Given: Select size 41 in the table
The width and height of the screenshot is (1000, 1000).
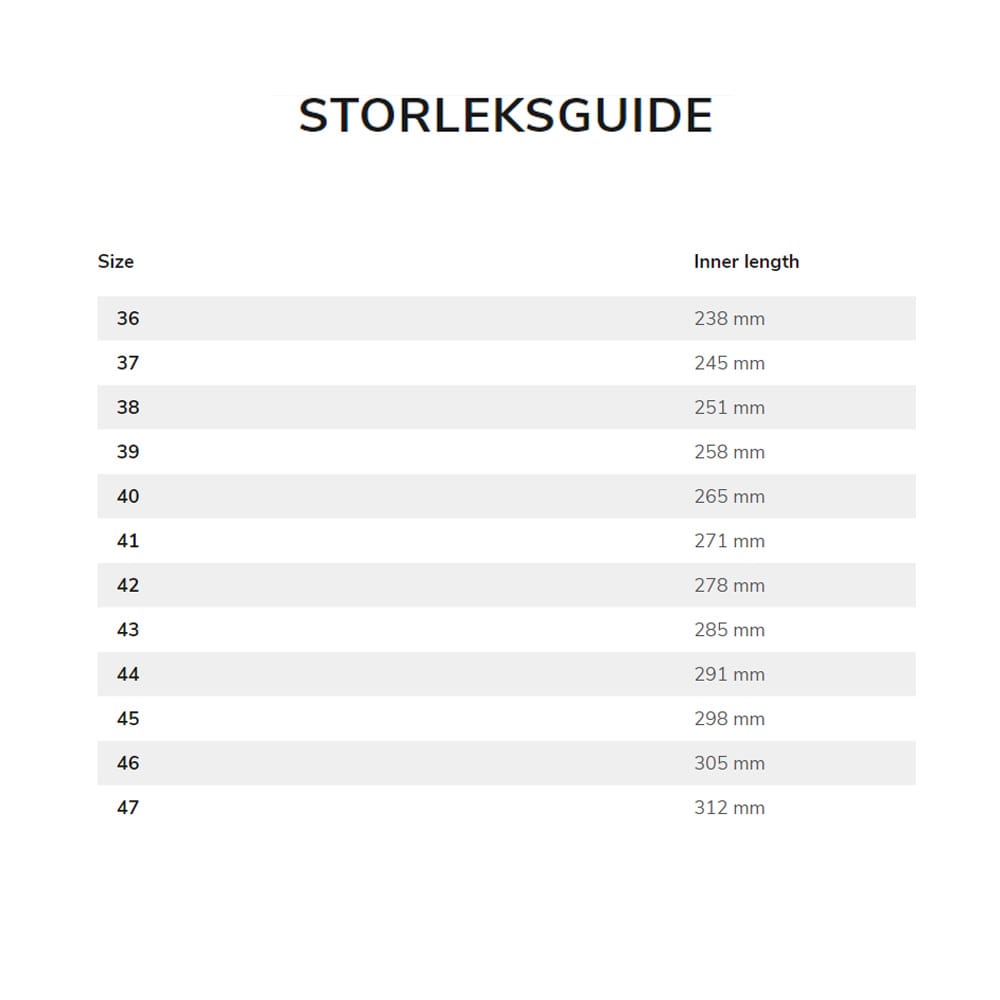Looking at the screenshot, I should tap(128, 541).
